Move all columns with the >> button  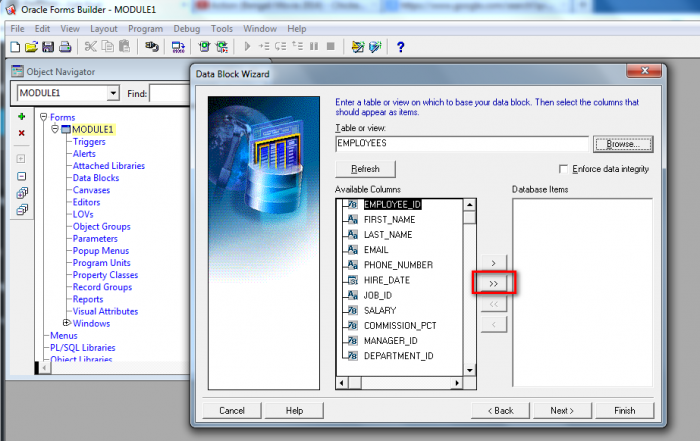coord(493,284)
